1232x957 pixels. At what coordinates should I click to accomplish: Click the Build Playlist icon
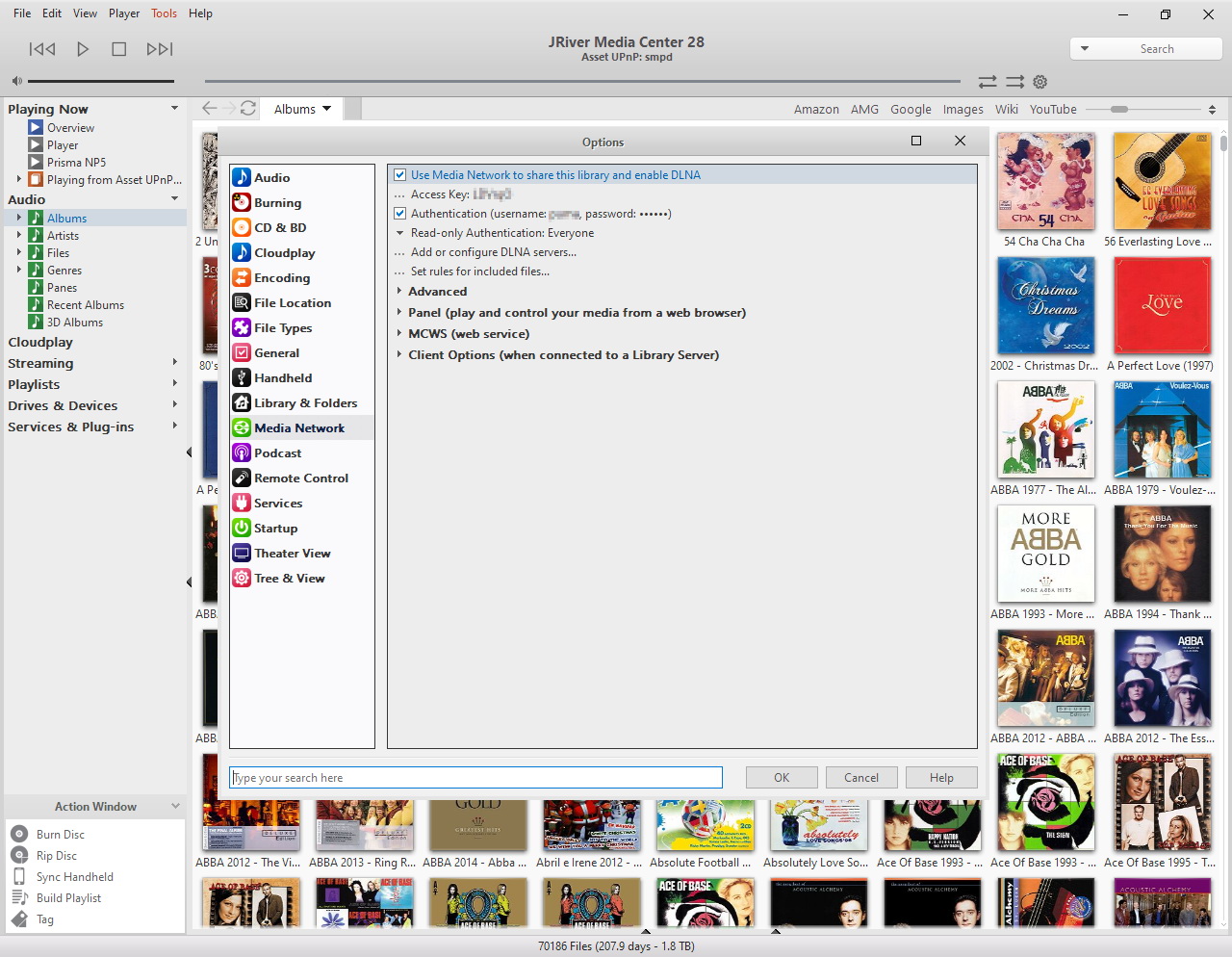tap(19, 897)
